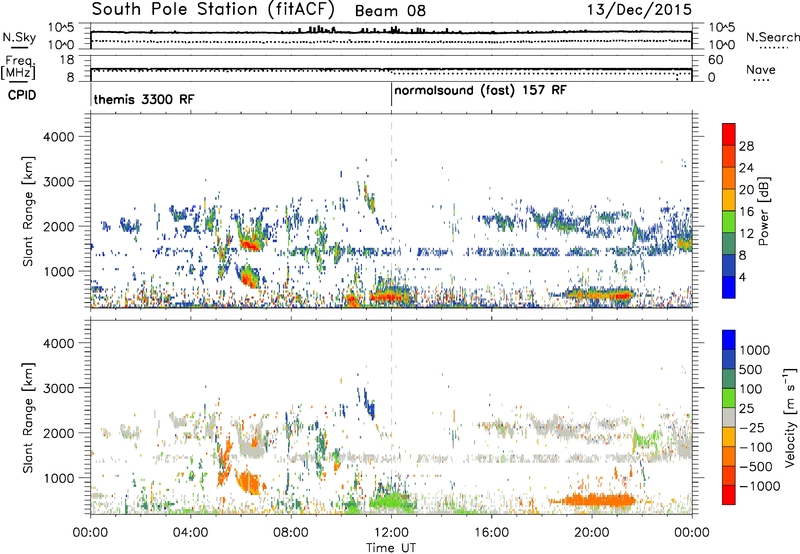Click the blue bottom of the Power color bar
This screenshot has width=800, height=554.
tap(729, 287)
